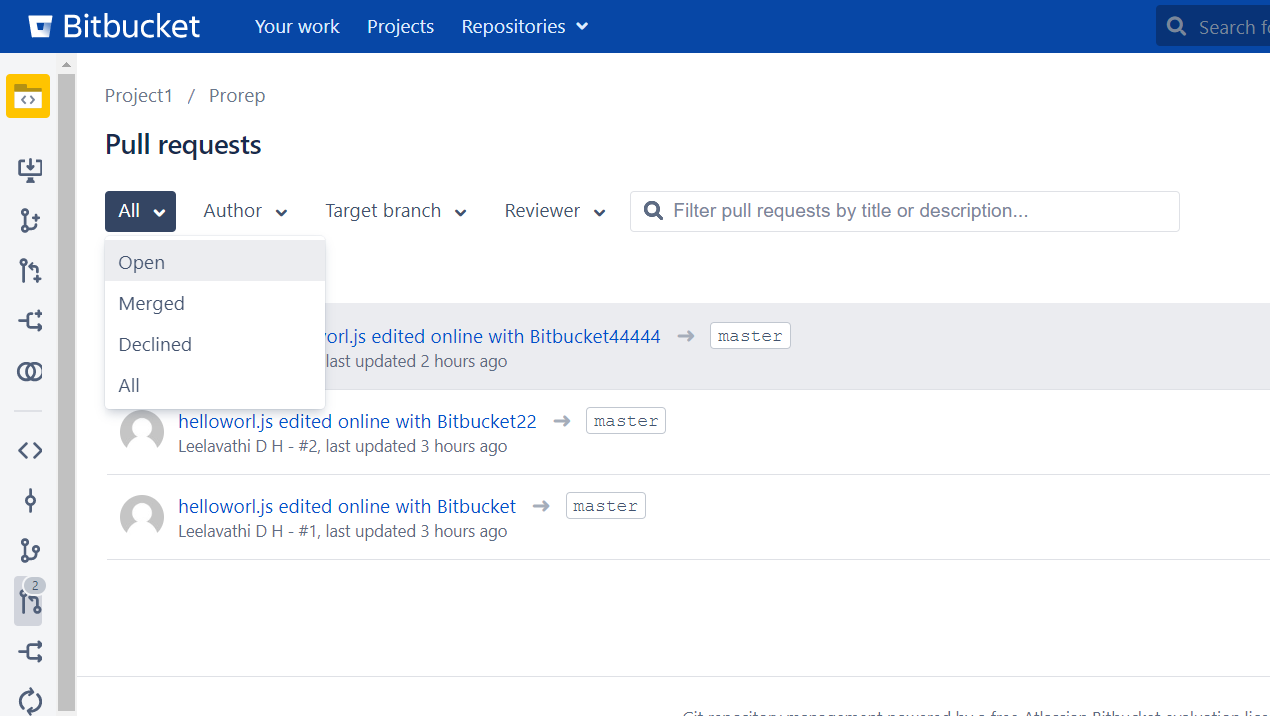1270x716 pixels.
Task: Select Merged in the state filter menu
Action: point(215,303)
